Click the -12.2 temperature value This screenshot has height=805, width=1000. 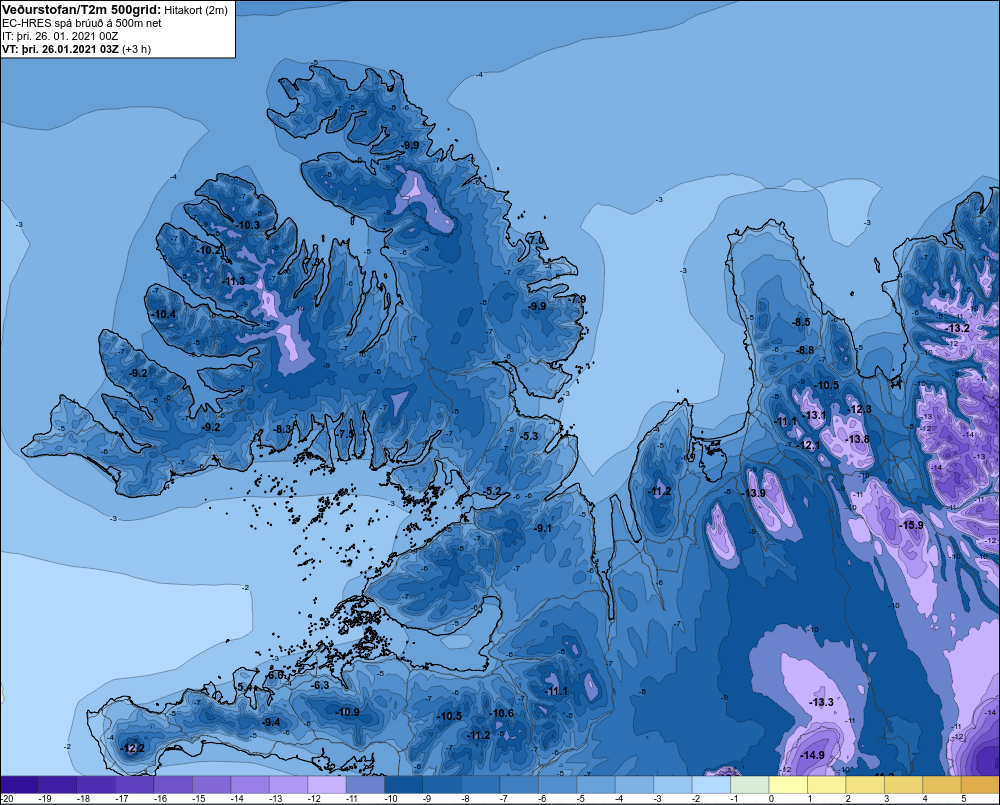132,748
